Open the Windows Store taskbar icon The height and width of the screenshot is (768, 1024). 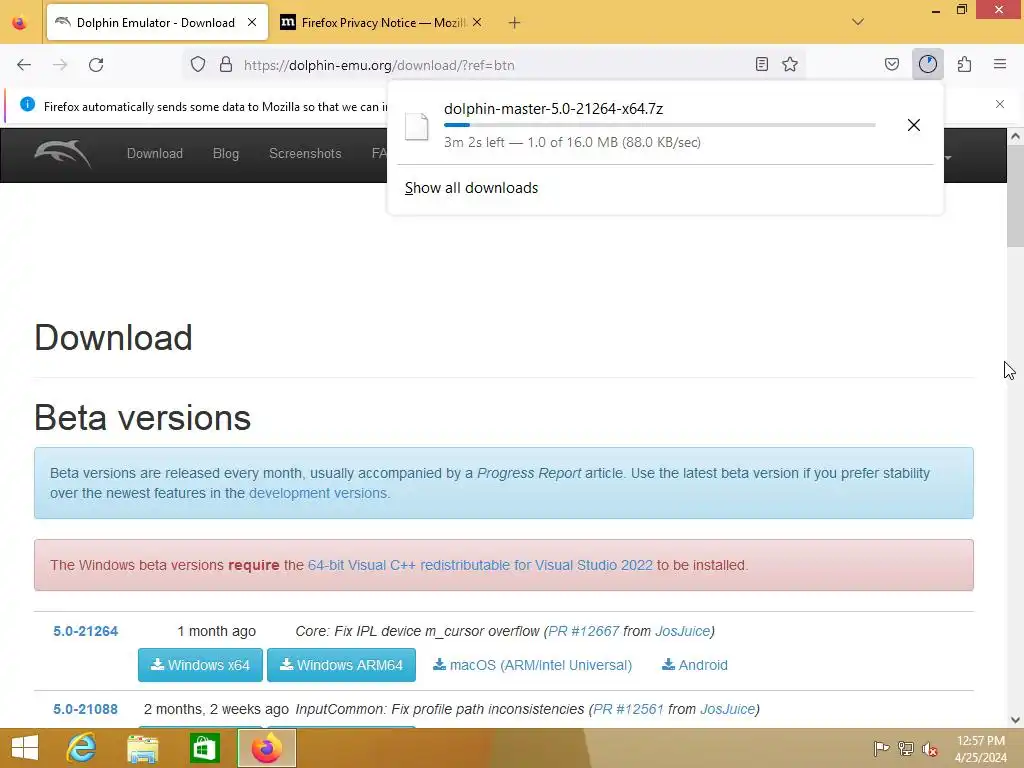[204, 748]
